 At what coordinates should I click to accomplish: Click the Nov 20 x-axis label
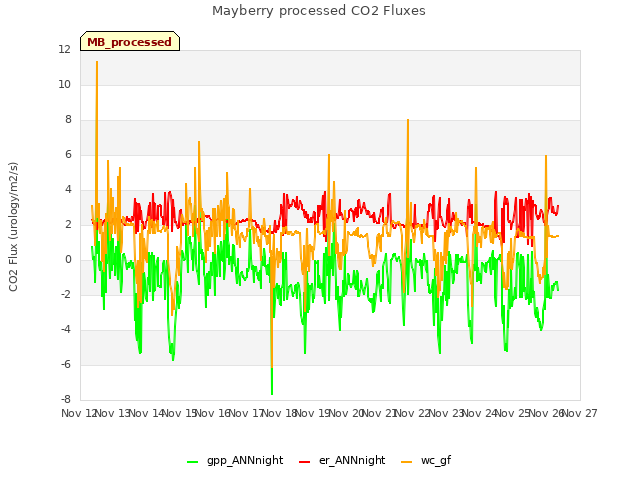pyautogui.click(x=346, y=413)
